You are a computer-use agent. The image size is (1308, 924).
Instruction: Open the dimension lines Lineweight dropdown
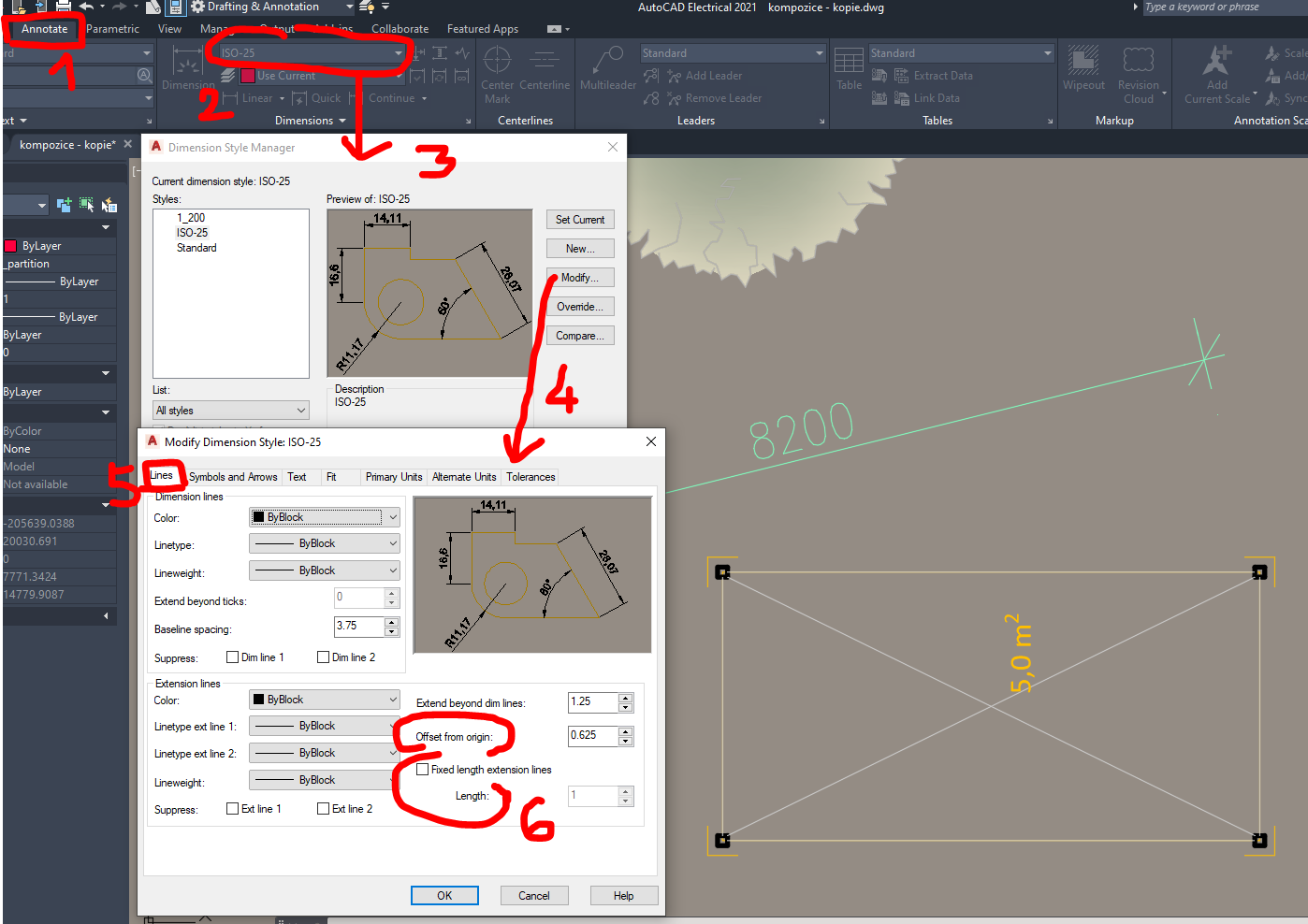[325, 570]
